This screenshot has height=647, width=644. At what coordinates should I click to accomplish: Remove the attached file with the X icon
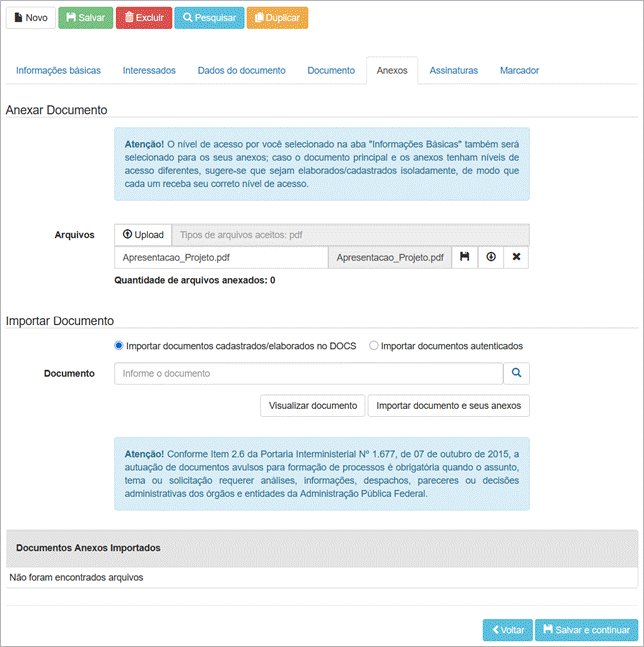[x=516, y=258]
